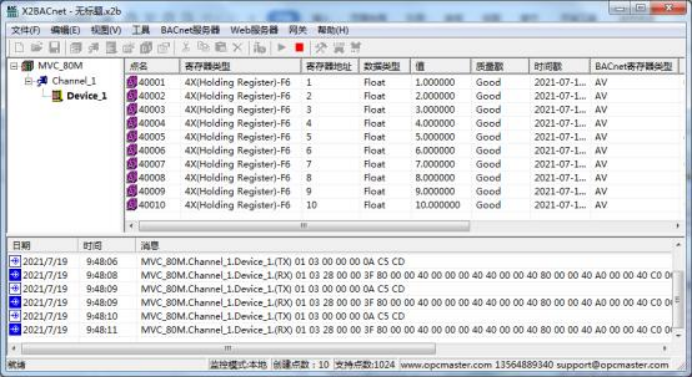The image size is (692, 378).
Task: Open the 工具 menu
Action: (x=141, y=30)
